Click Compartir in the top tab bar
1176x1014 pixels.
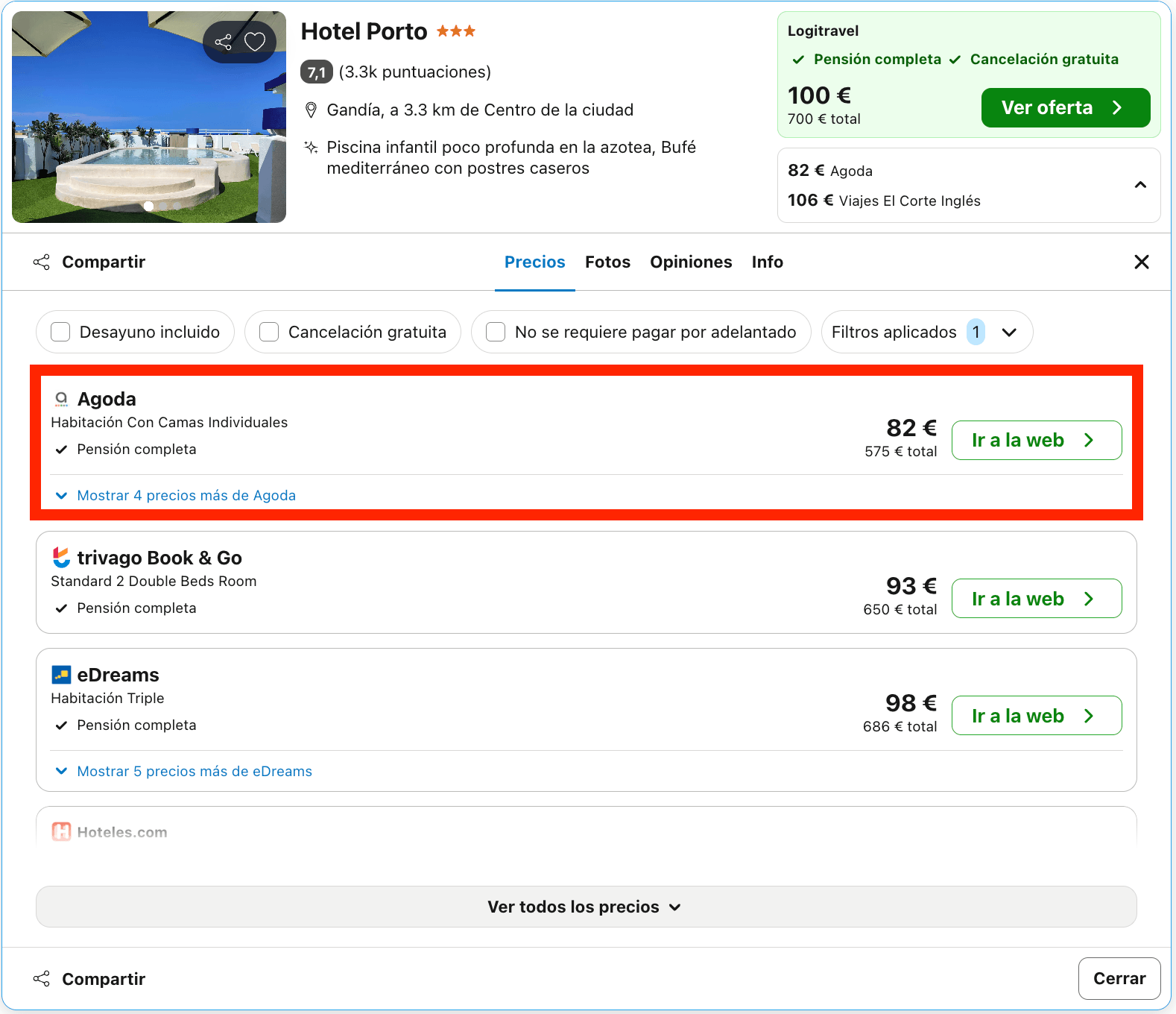coord(89,262)
